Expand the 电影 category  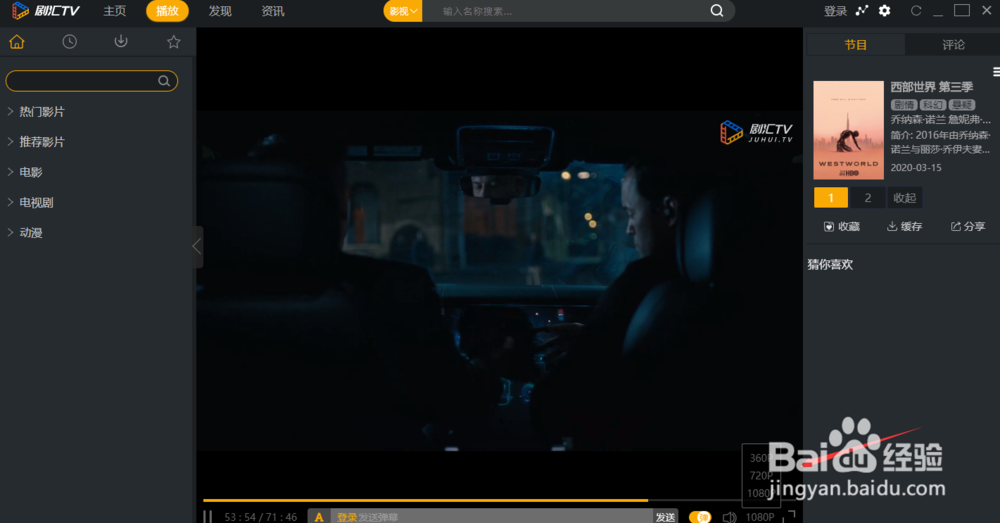tap(26, 172)
